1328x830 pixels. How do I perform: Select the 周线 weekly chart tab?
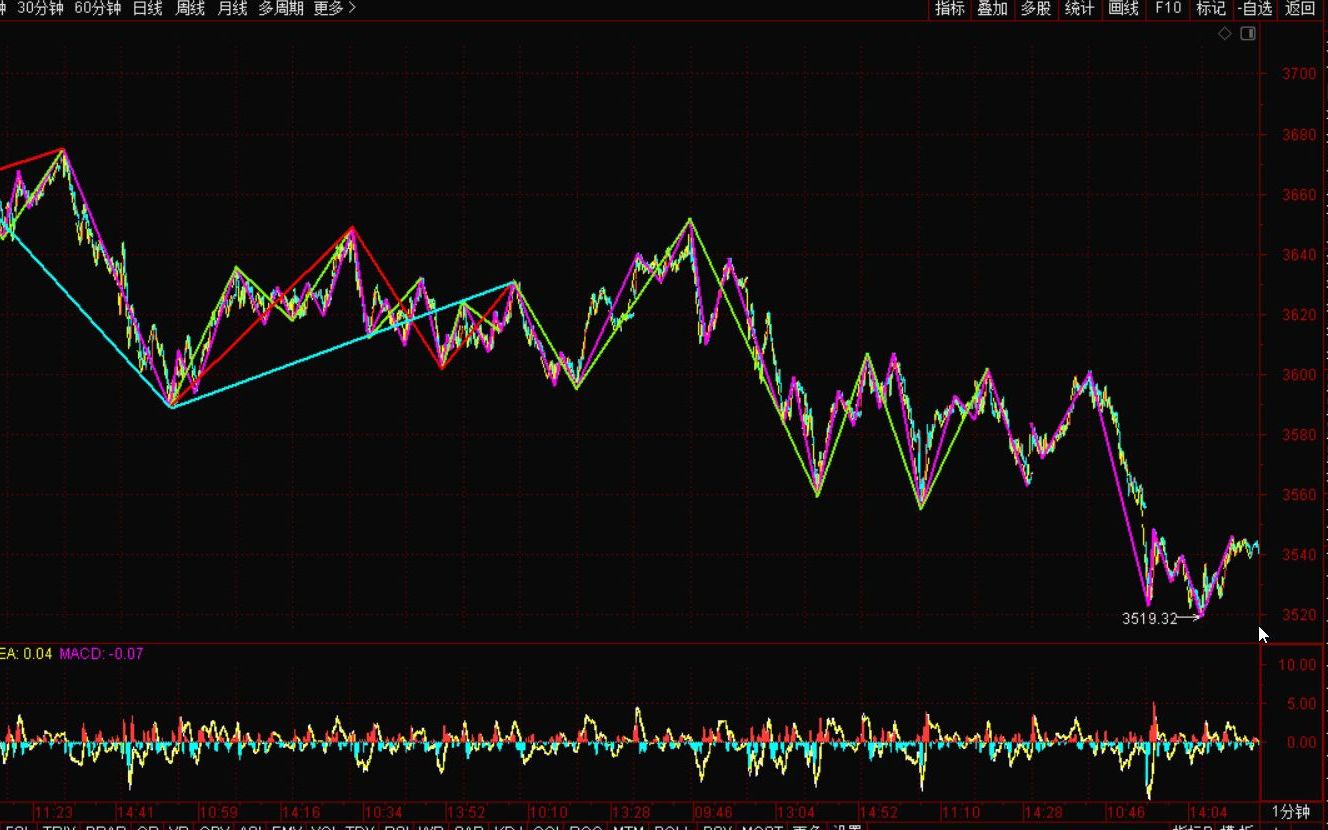click(x=190, y=8)
